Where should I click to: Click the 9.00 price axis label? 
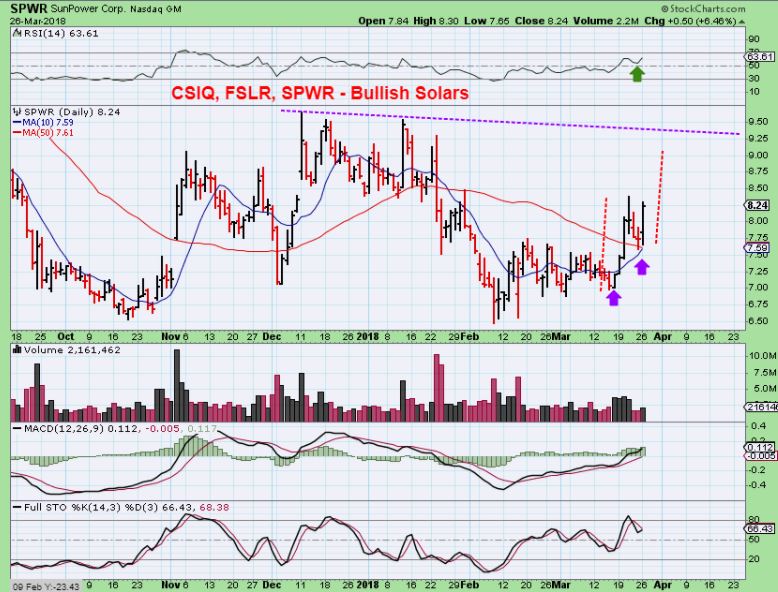(x=758, y=155)
